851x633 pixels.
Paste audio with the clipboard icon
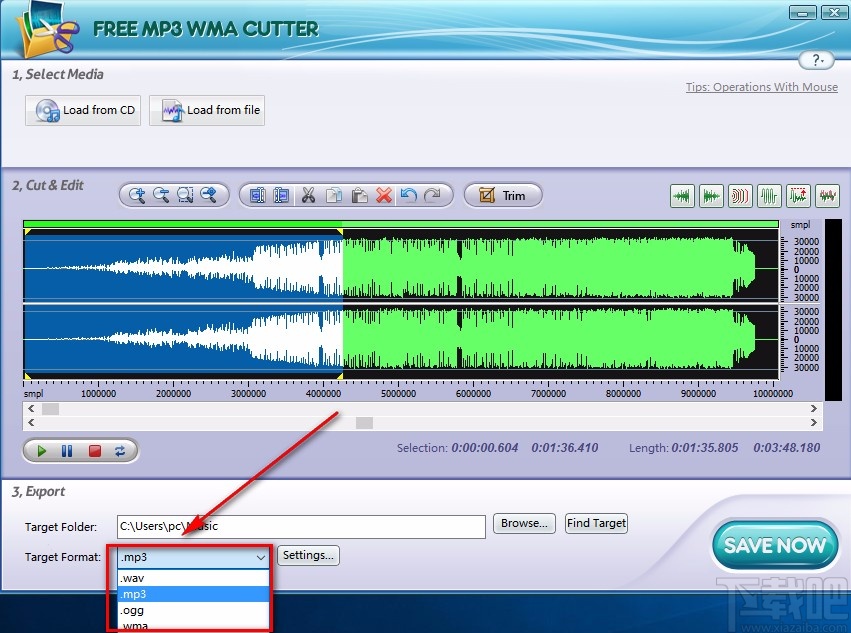tap(359, 195)
